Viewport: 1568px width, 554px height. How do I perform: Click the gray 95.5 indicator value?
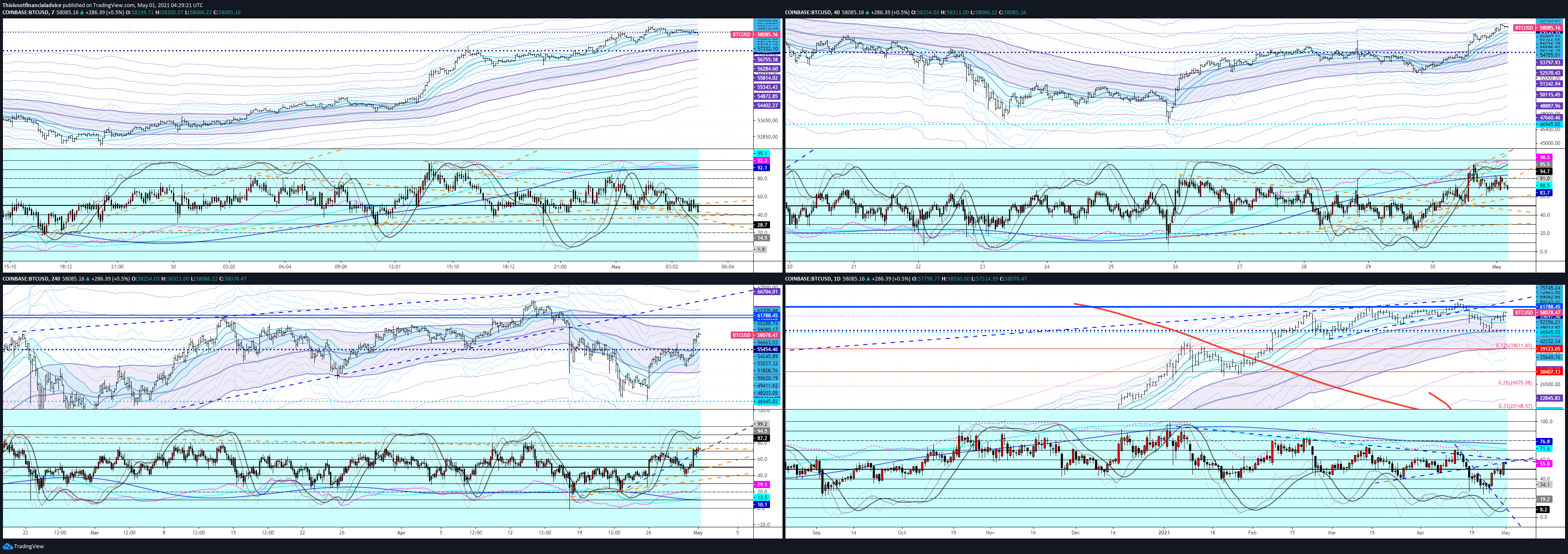(1545, 164)
